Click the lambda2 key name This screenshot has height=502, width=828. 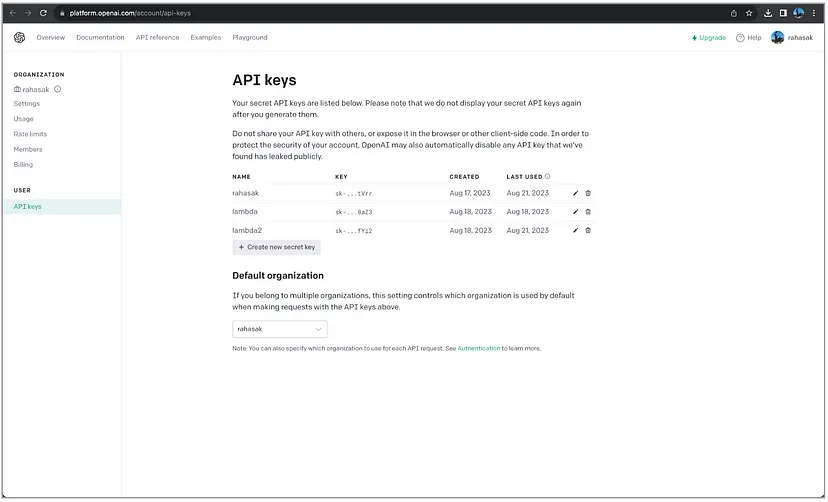[x=247, y=230]
